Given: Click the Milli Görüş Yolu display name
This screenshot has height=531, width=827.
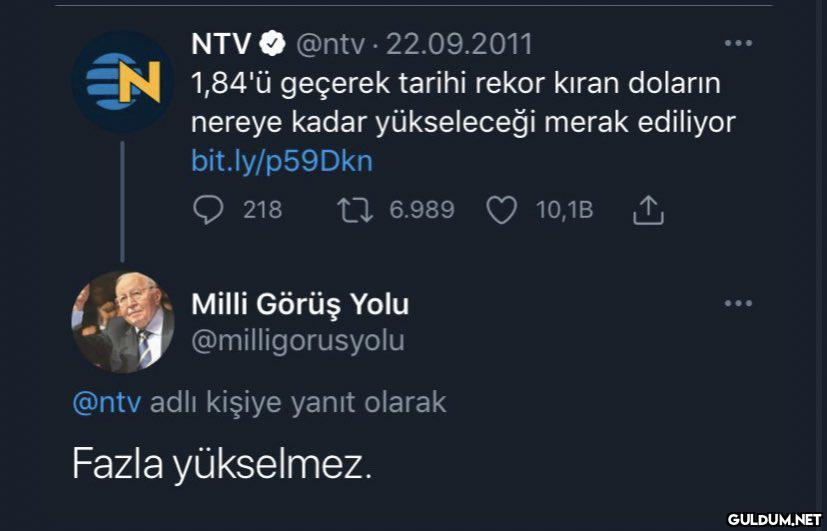Looking at the screenshot, I should click(x=299, y=304).
